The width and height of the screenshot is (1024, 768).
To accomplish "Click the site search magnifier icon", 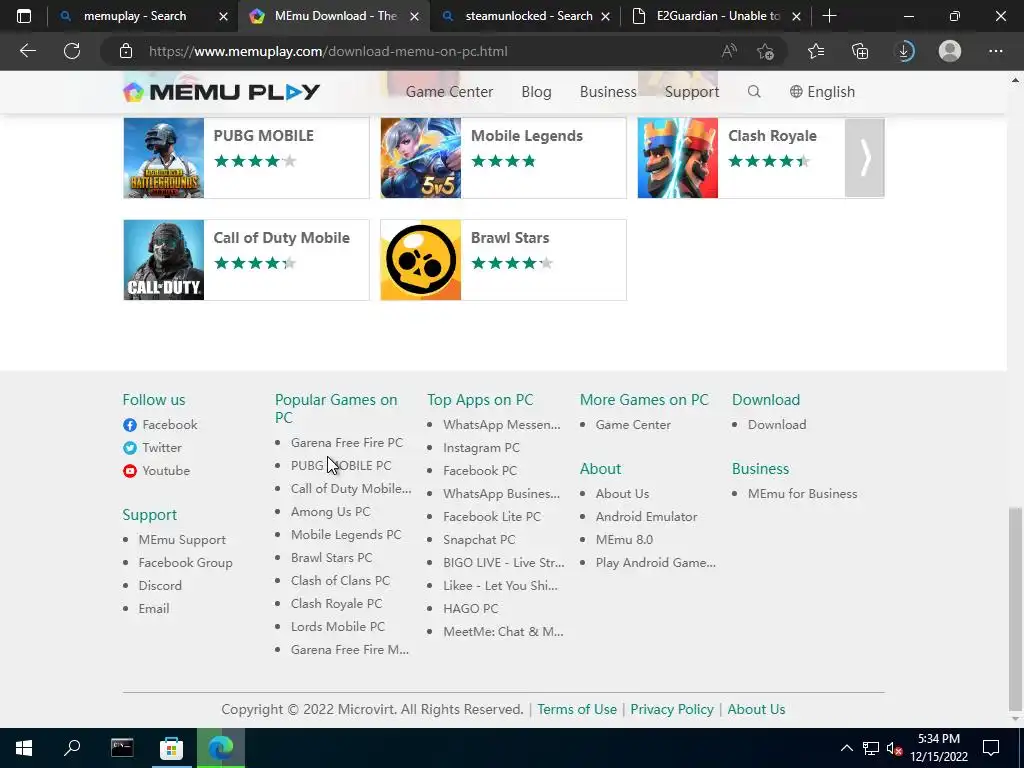I will [x=754, y=91].
